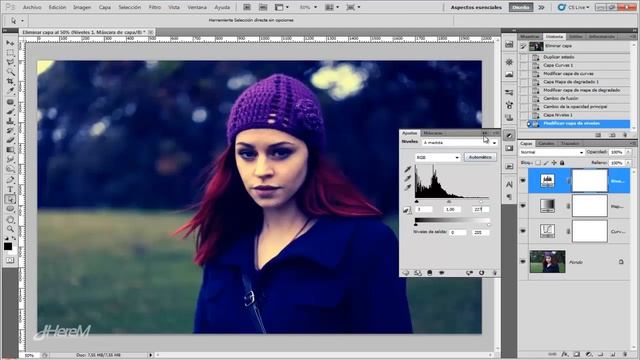Screen dimensions: 640x360
Task: Toggle lock image pixels
Action: point(546,163)
